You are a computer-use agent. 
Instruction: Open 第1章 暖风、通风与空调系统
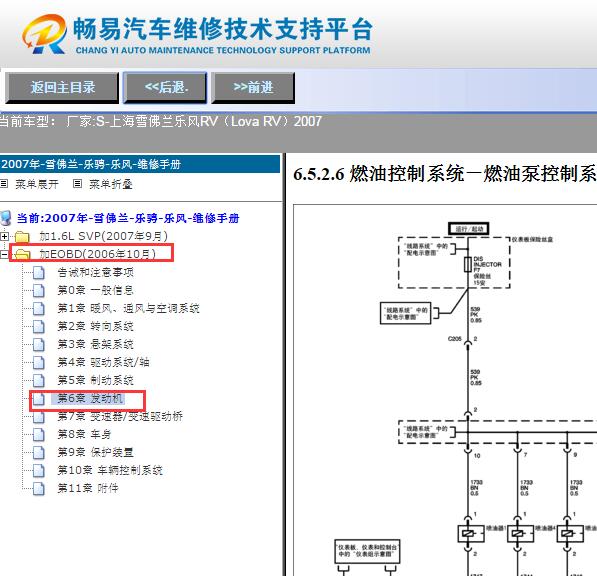(128, 308)
